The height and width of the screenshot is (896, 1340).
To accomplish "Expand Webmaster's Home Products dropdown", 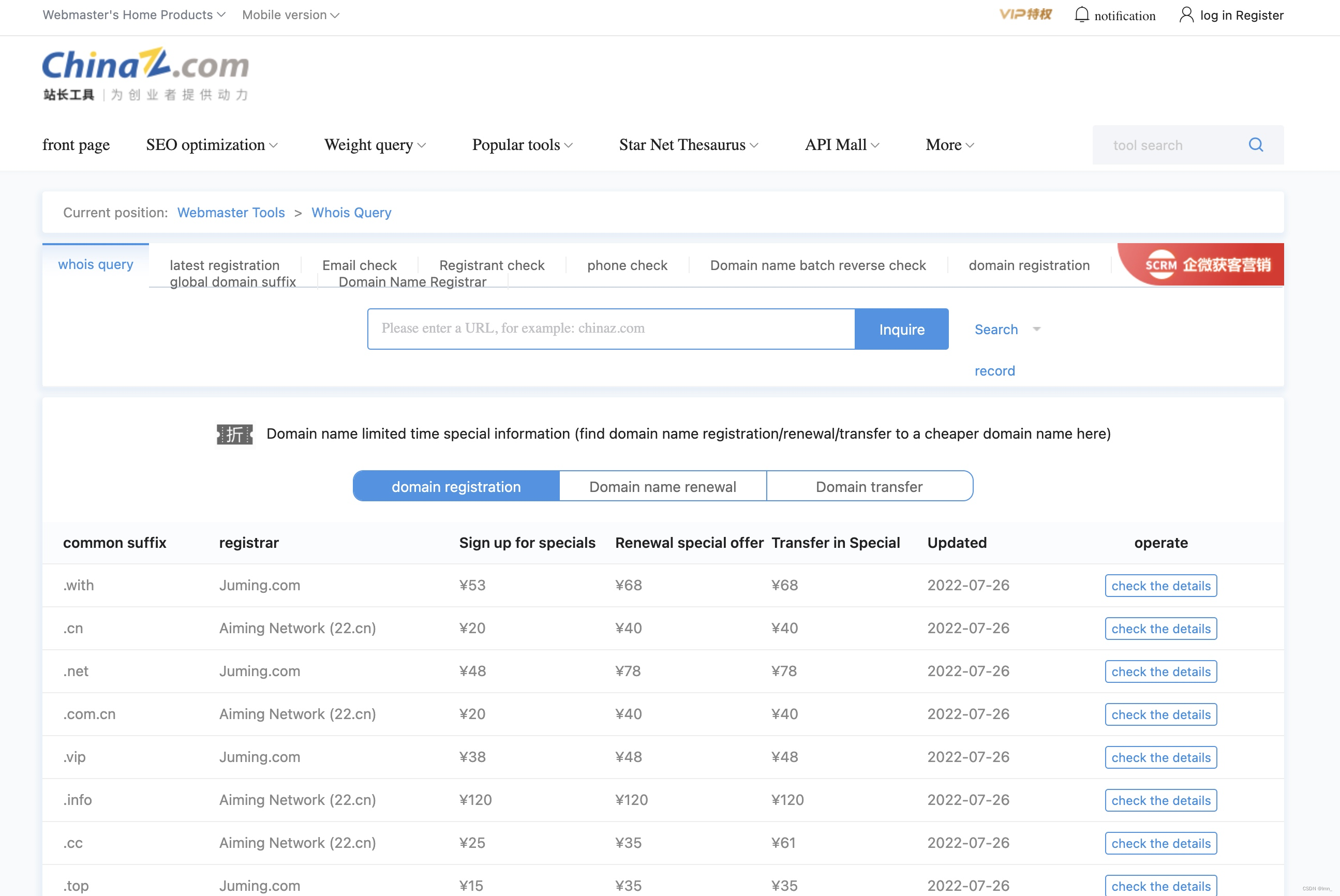I will click(135, 15).
